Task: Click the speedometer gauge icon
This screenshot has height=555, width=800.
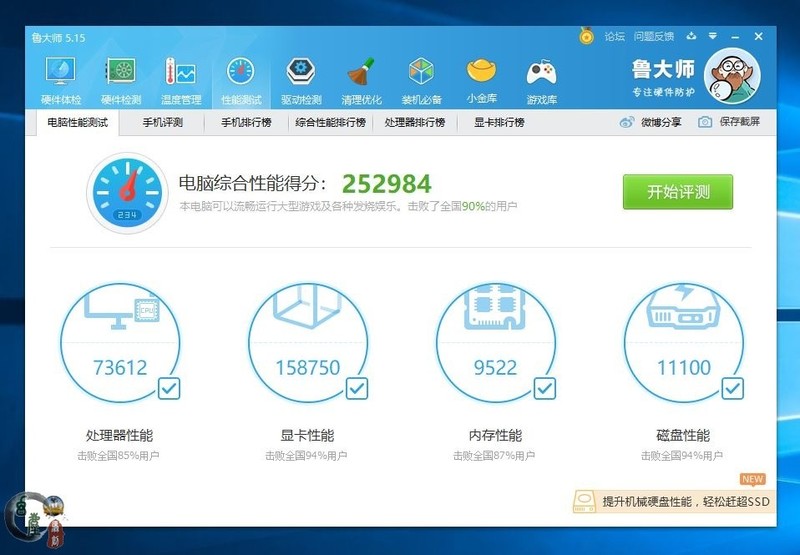Action: (x=127, y=193)
